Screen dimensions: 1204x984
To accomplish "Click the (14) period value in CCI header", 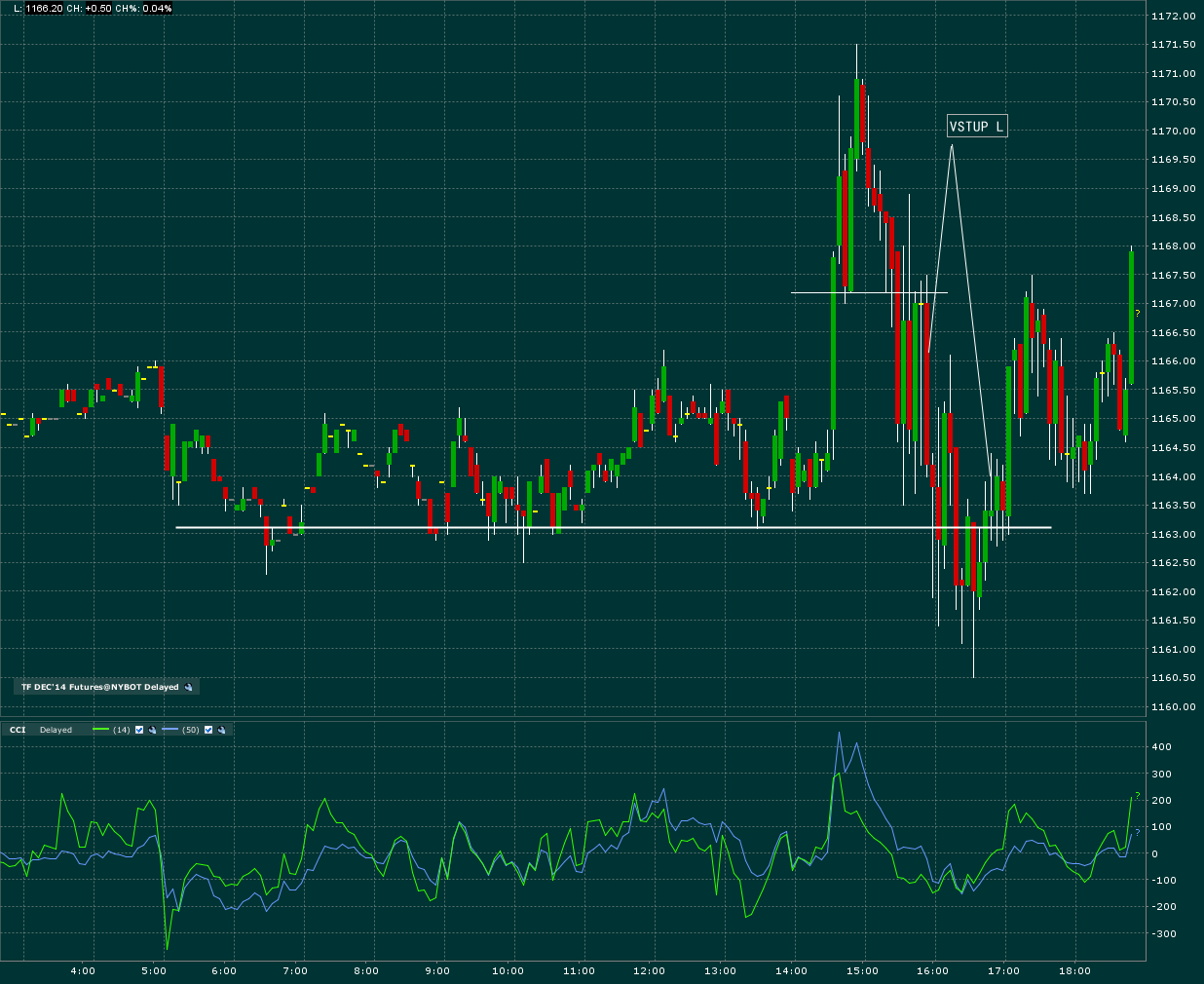I will 122,730.
